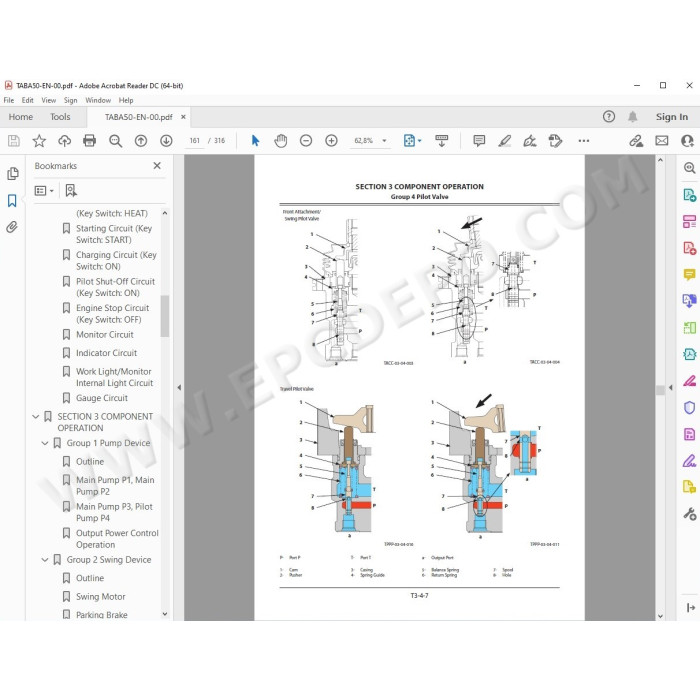Open the Attachments paperclip panel
This screenshot has height=700, width=700.
coord(12,227)
